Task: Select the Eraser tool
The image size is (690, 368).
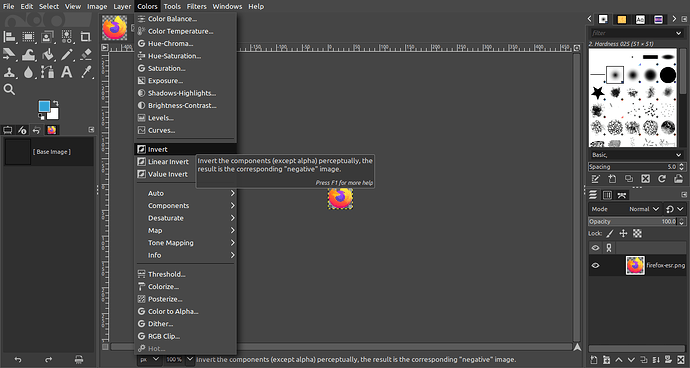Action: (x=85, y=55)
